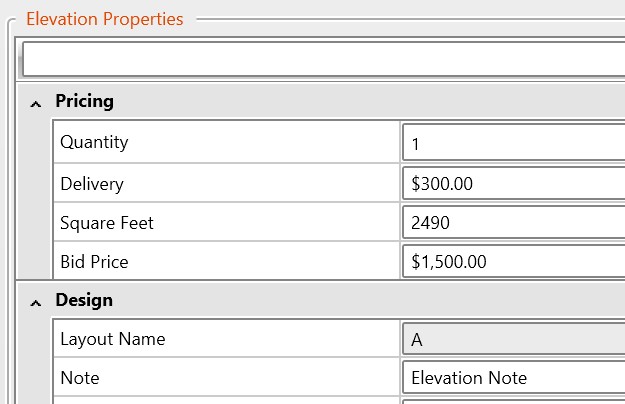Edit the Bid Price field

pyautogui.click(x=514, y=262)
